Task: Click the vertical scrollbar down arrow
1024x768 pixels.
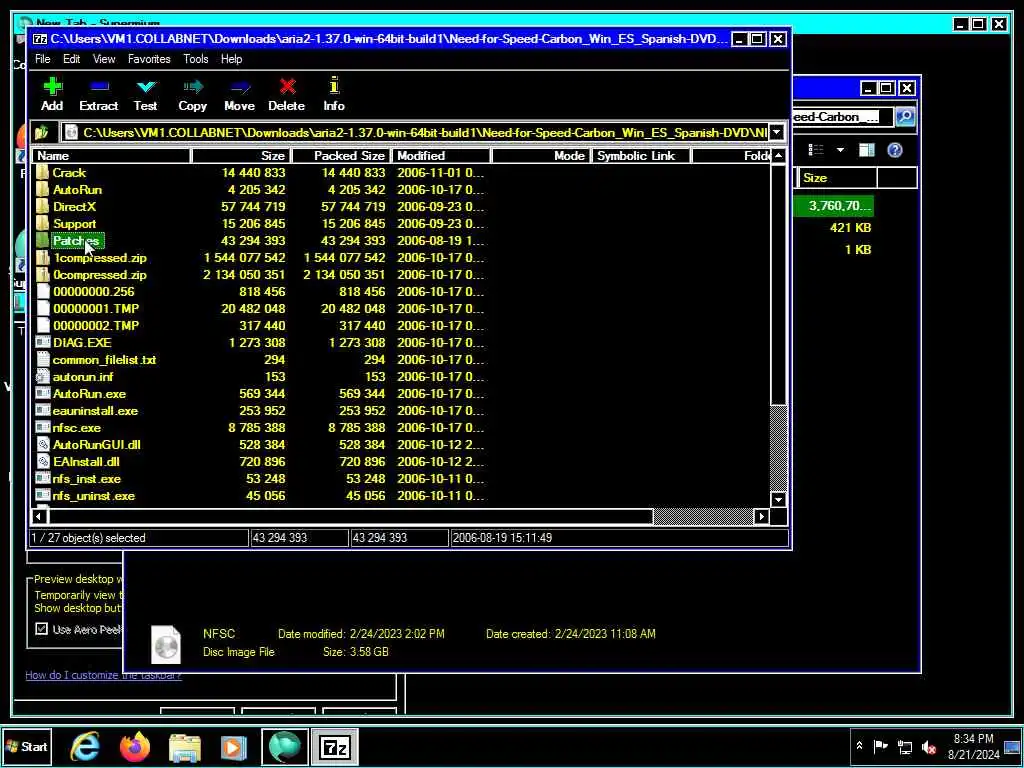Action: click(x=778, y=500)
